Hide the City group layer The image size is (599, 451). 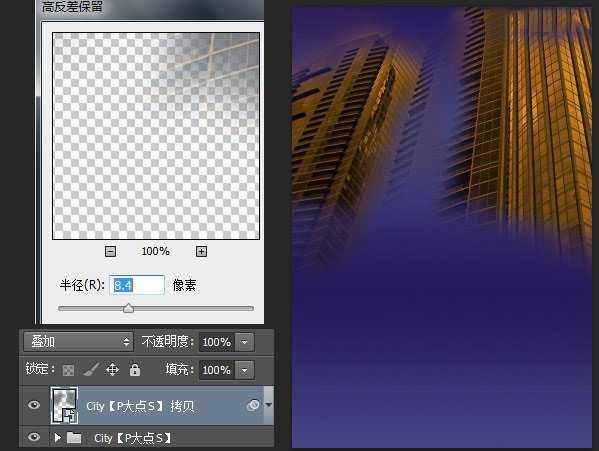point(34,437)
